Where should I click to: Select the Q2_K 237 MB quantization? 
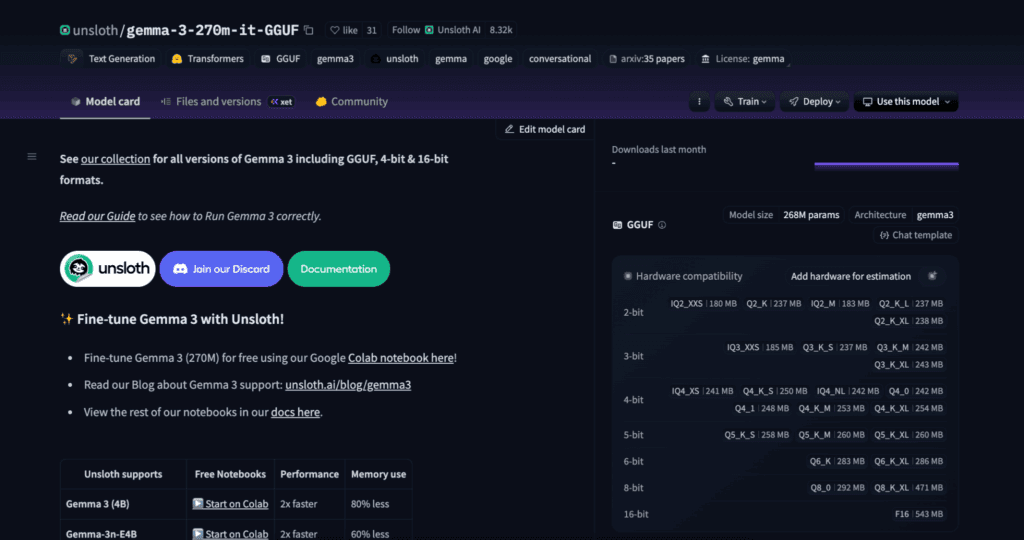pos(773,304)
